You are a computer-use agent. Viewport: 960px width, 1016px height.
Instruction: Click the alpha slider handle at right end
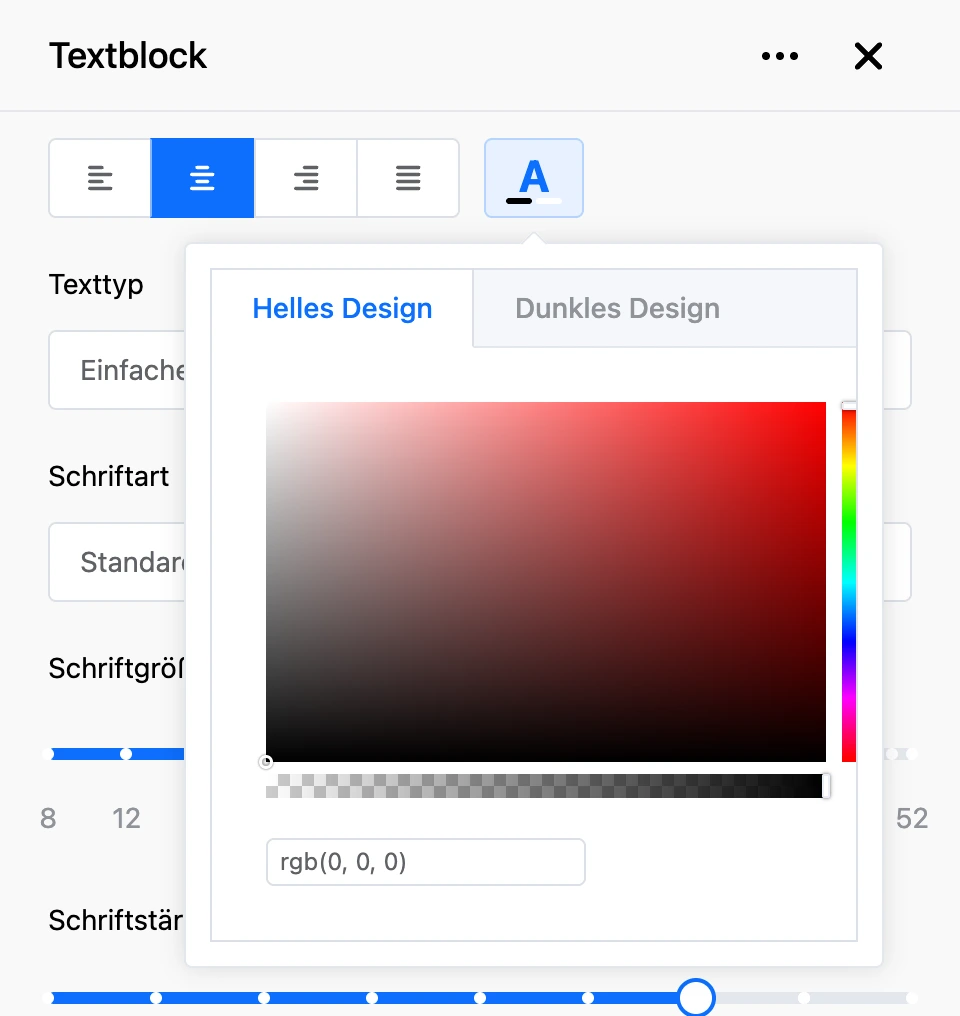pyautogui.click(x=826, y=785)
